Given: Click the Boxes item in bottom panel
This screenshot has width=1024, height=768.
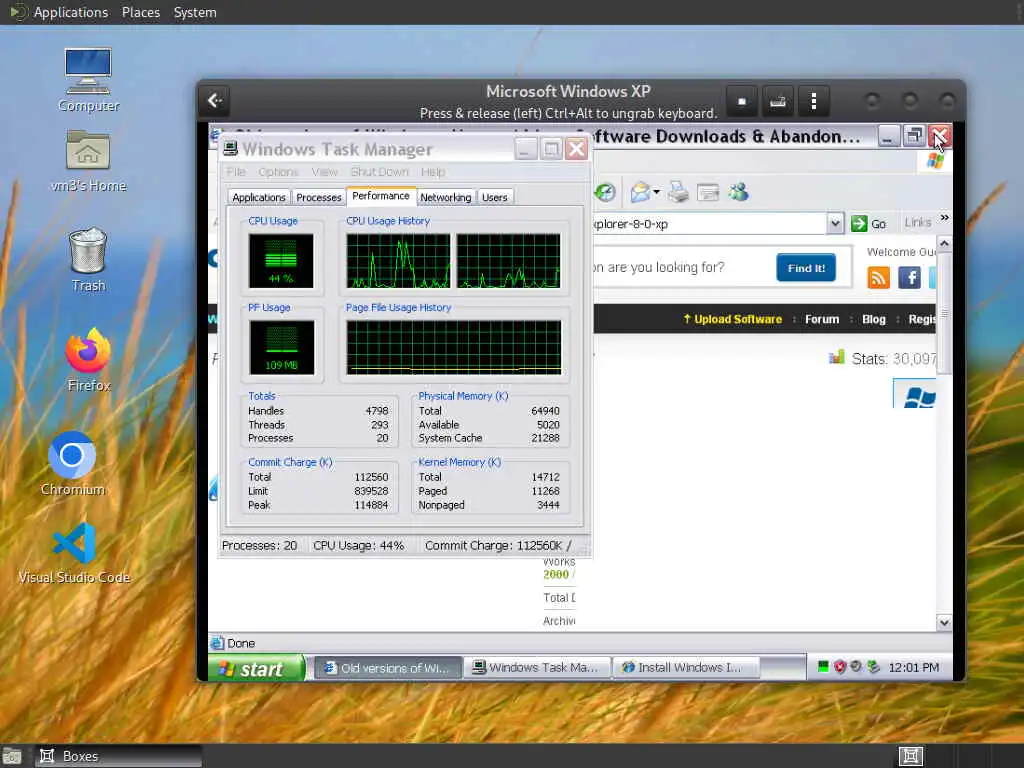Looking at the screenshot, I should point(118,756).
